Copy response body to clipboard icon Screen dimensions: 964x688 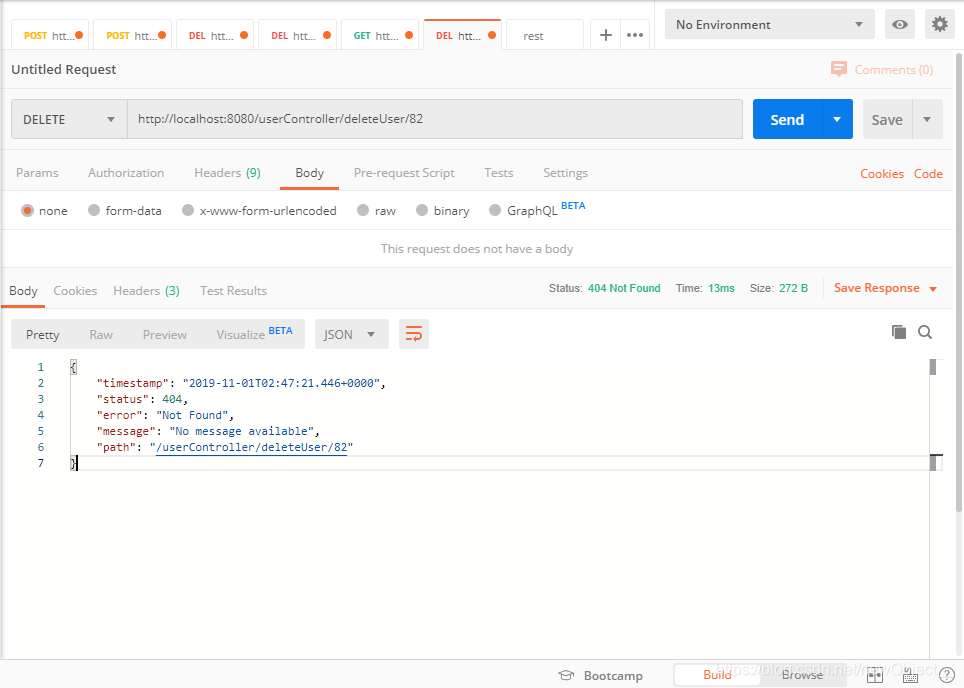coord(899,332)
